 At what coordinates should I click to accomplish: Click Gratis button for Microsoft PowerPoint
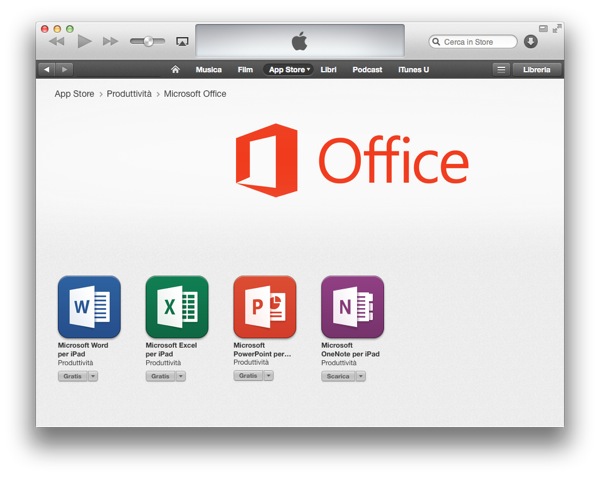click(248, 376)
